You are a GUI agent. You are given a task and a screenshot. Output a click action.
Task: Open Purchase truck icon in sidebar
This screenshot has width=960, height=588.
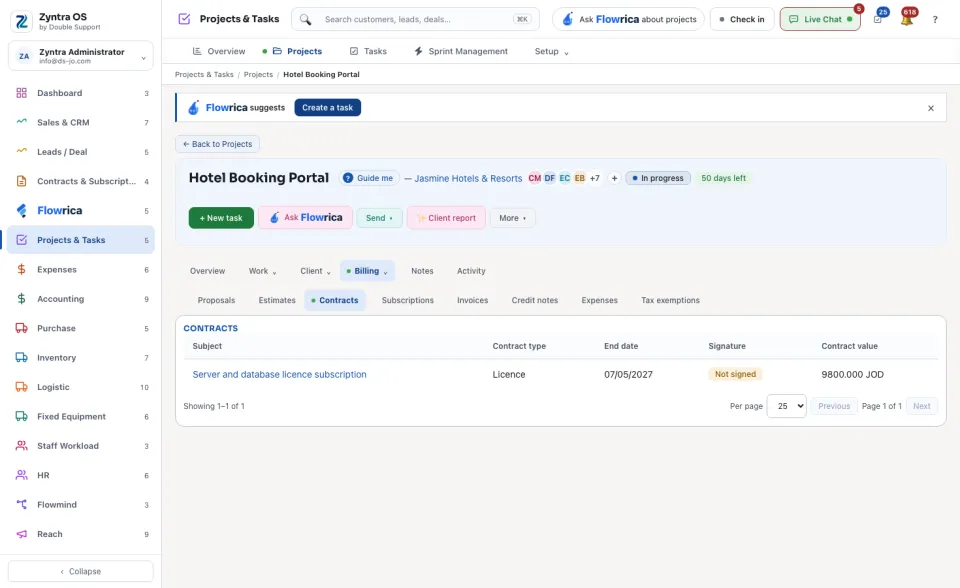tap(21, 328)
